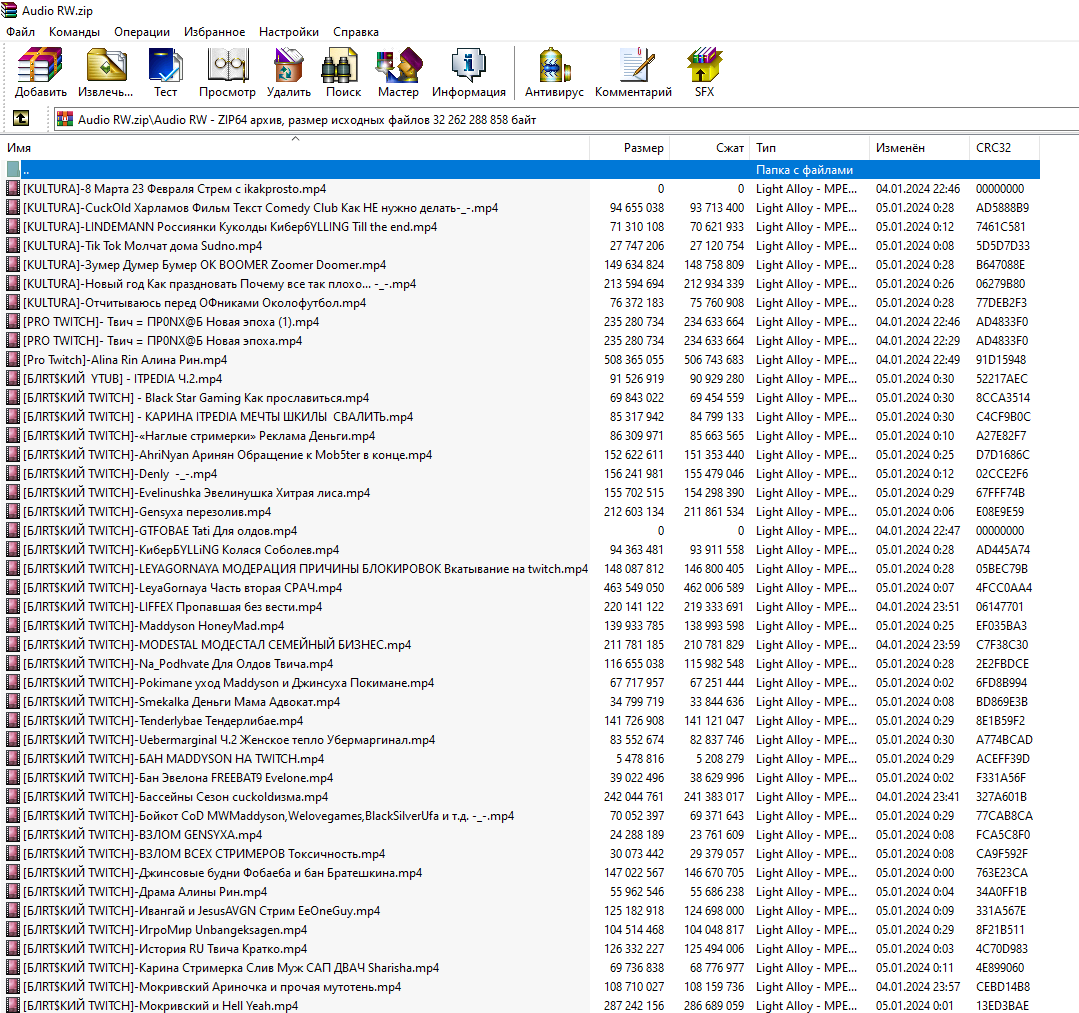Click the SFX archive conversion icon
1079x1013 pixels.
(x=704, y=72)
